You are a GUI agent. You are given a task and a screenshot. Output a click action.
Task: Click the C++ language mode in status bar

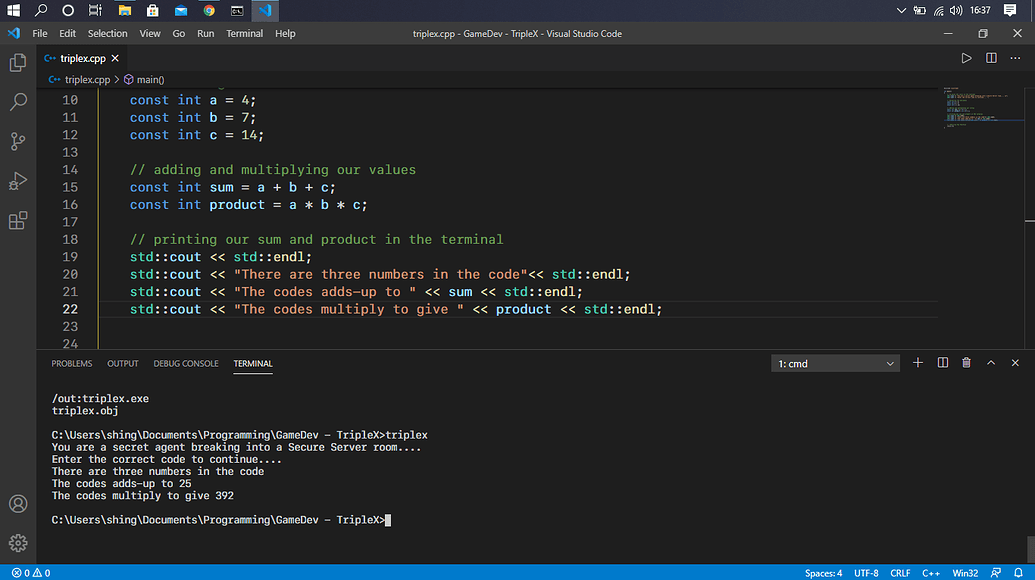click(x=930, y=573)
